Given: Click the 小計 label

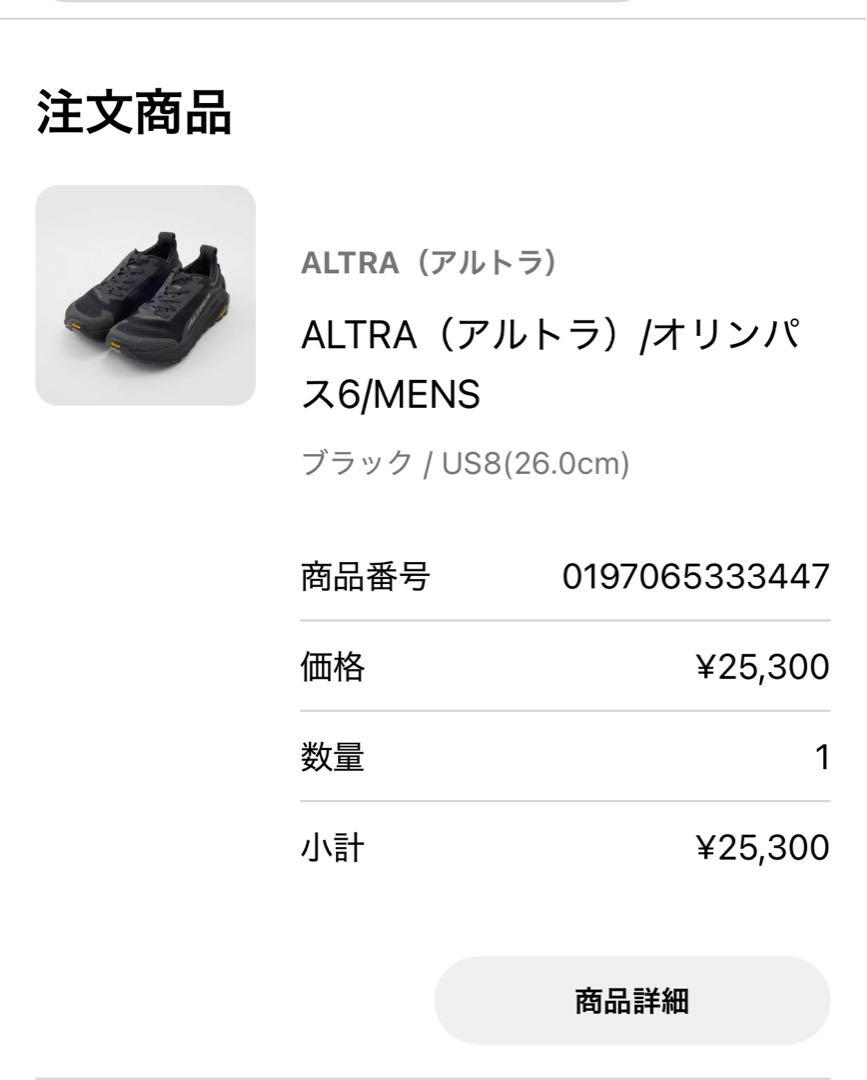Looking at the screenshot, I should point(333,847).
